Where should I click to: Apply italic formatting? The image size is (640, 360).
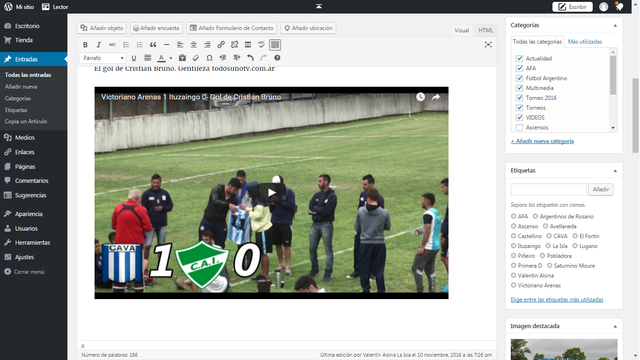tap(98, 45)
